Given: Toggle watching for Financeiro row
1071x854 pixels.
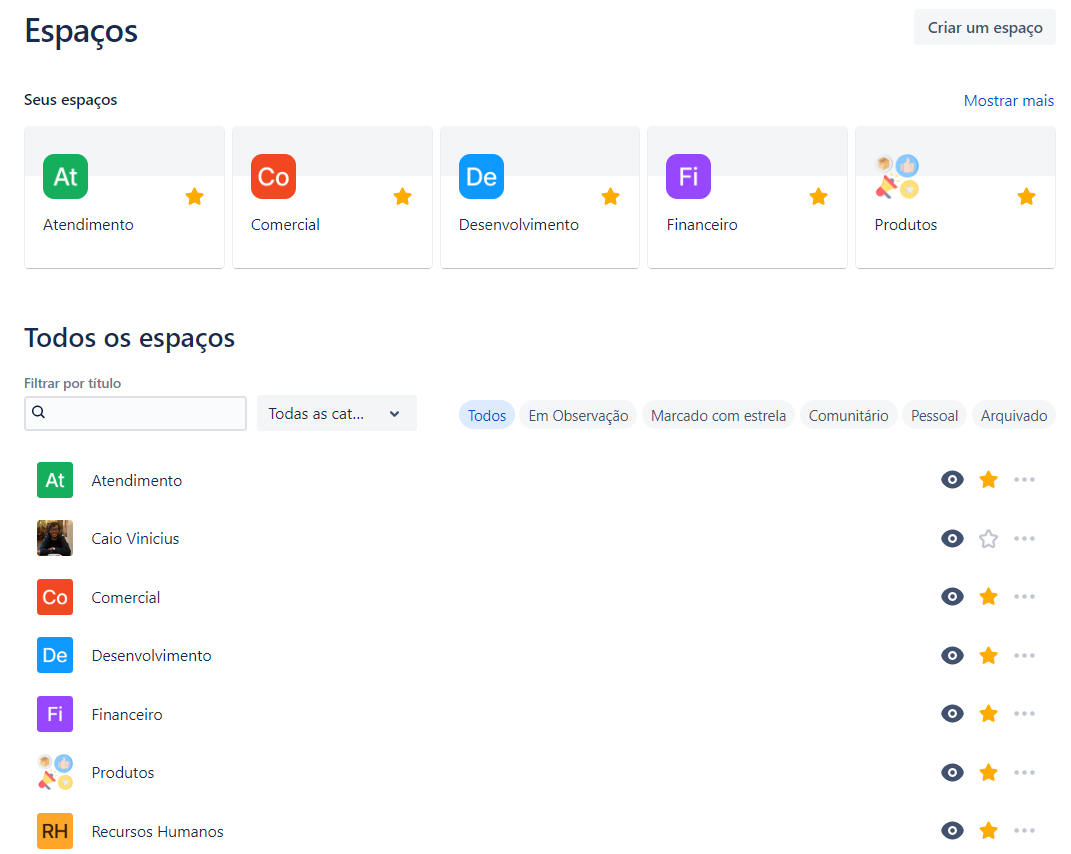Looking at the screenshot, I should point(952,713).
